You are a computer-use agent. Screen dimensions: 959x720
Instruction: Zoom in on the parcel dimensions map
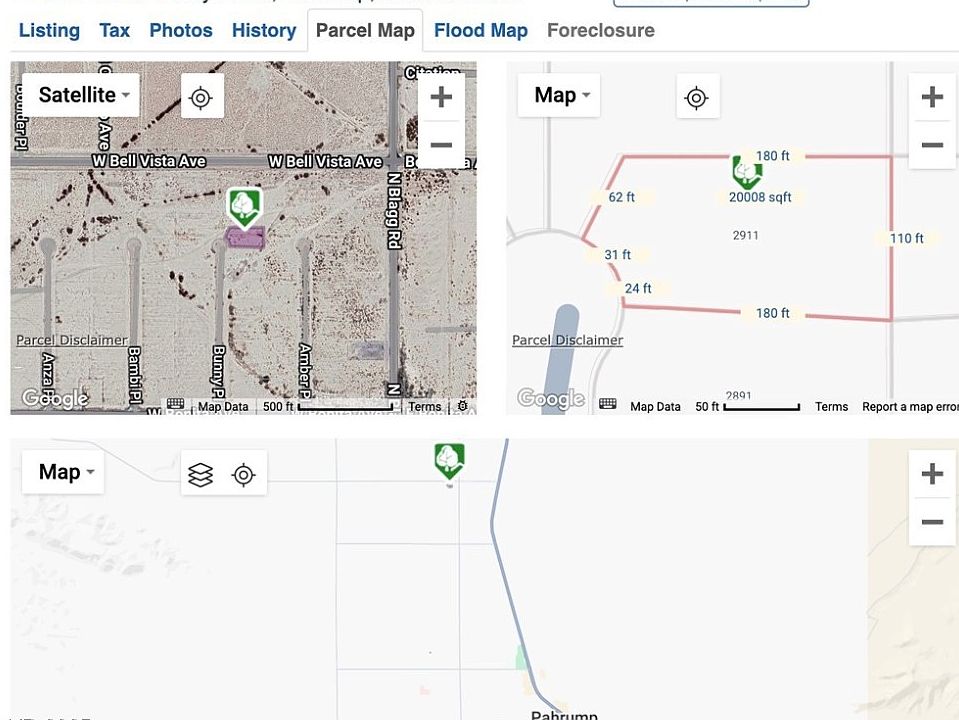(x=932, y=97)
